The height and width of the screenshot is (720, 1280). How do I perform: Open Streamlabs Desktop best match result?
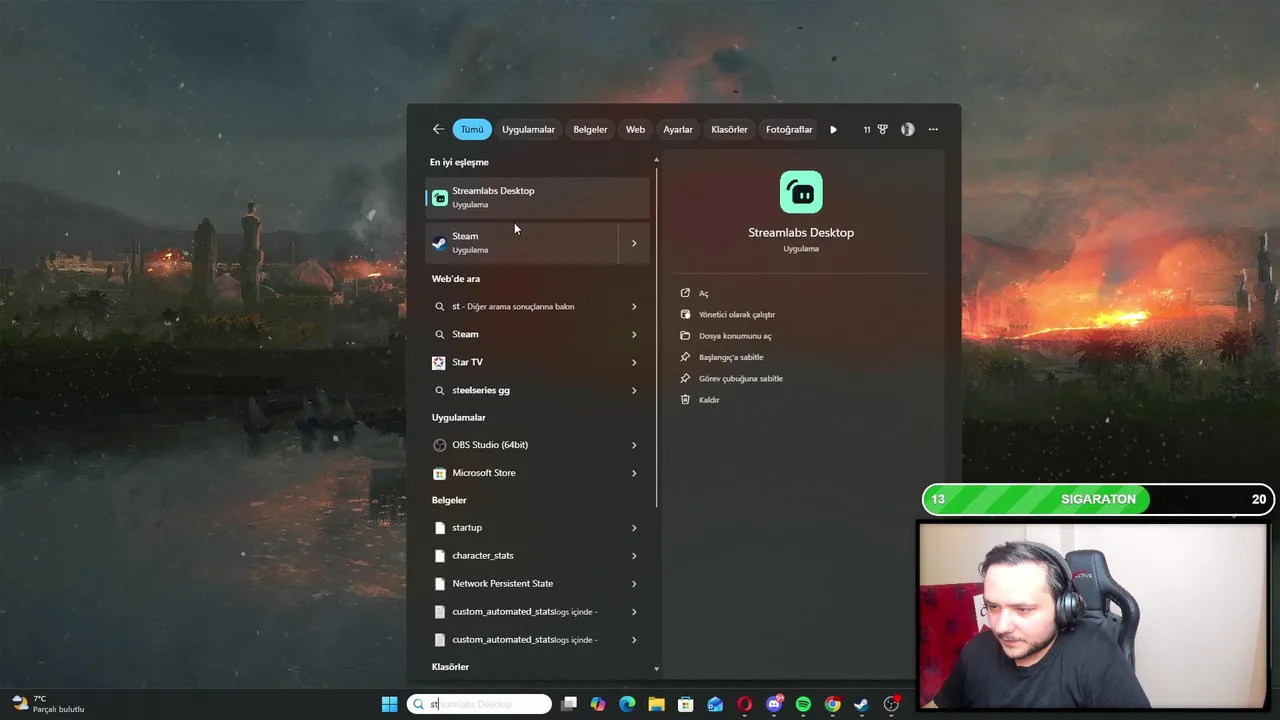click(538, 197)
